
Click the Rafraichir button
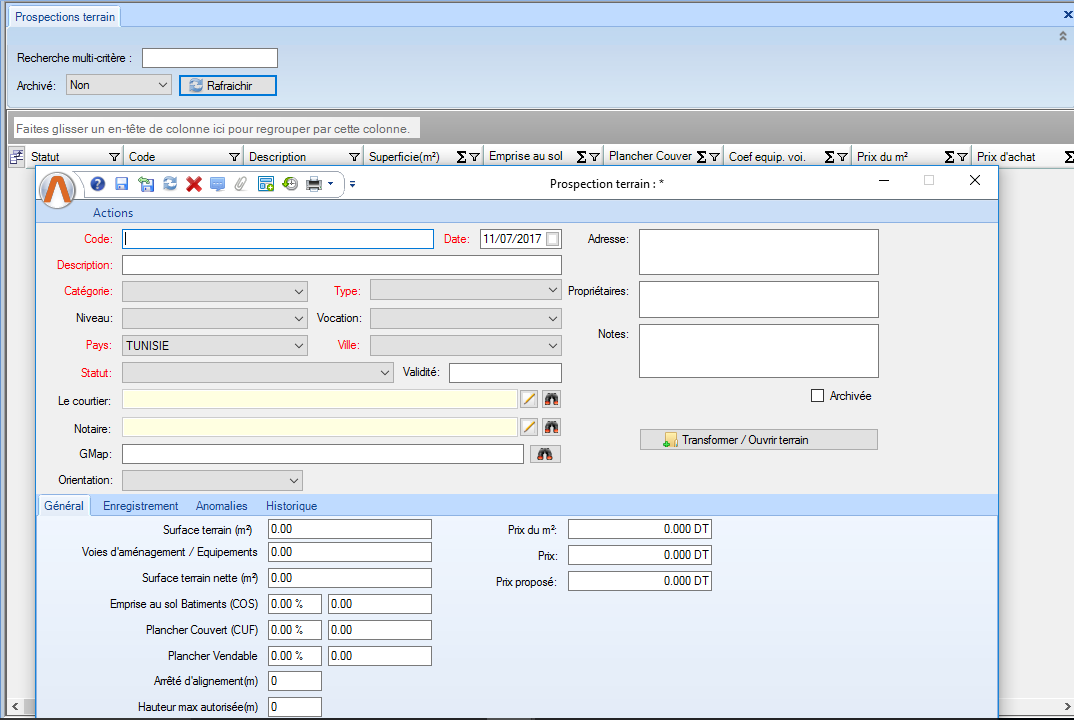pyautogui.click(x=228, y=86)
